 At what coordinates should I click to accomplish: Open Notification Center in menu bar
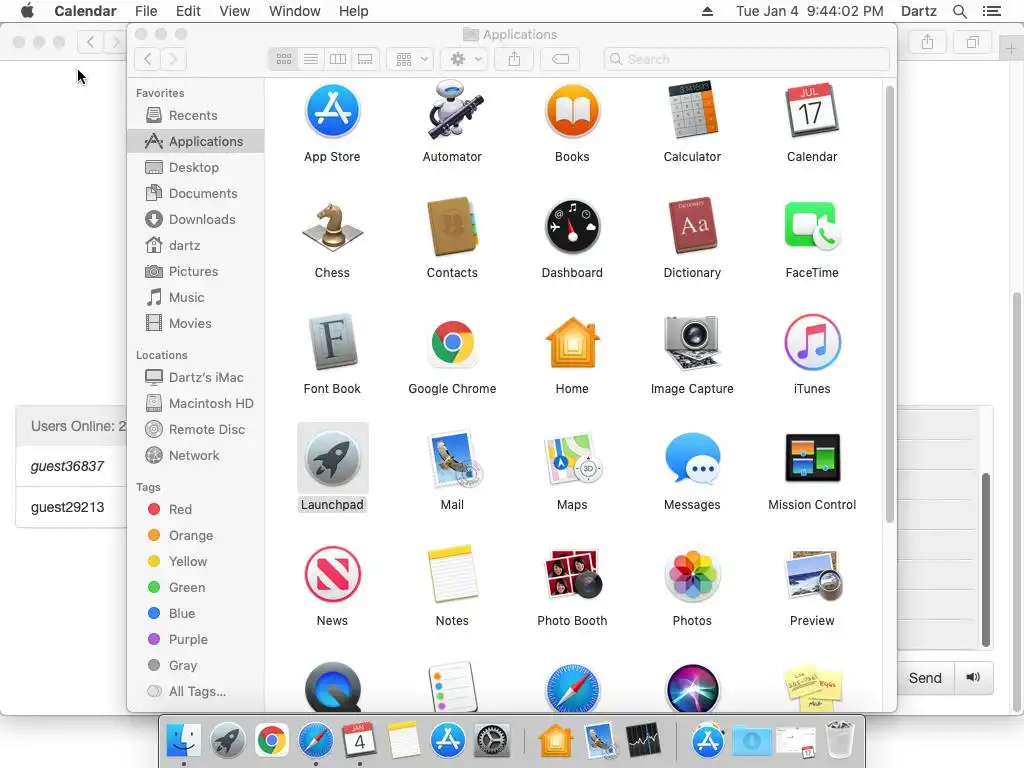991,11
